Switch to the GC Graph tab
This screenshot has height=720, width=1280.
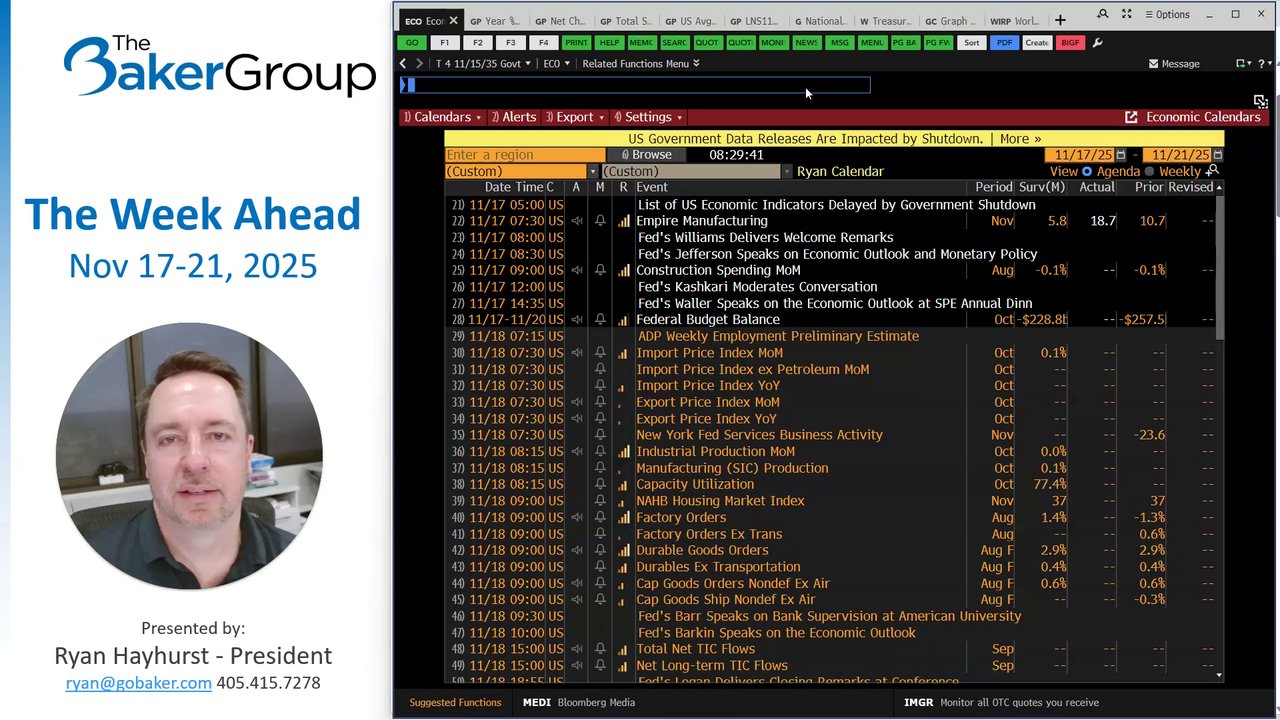pyautogui.click(x=950, y=21)
